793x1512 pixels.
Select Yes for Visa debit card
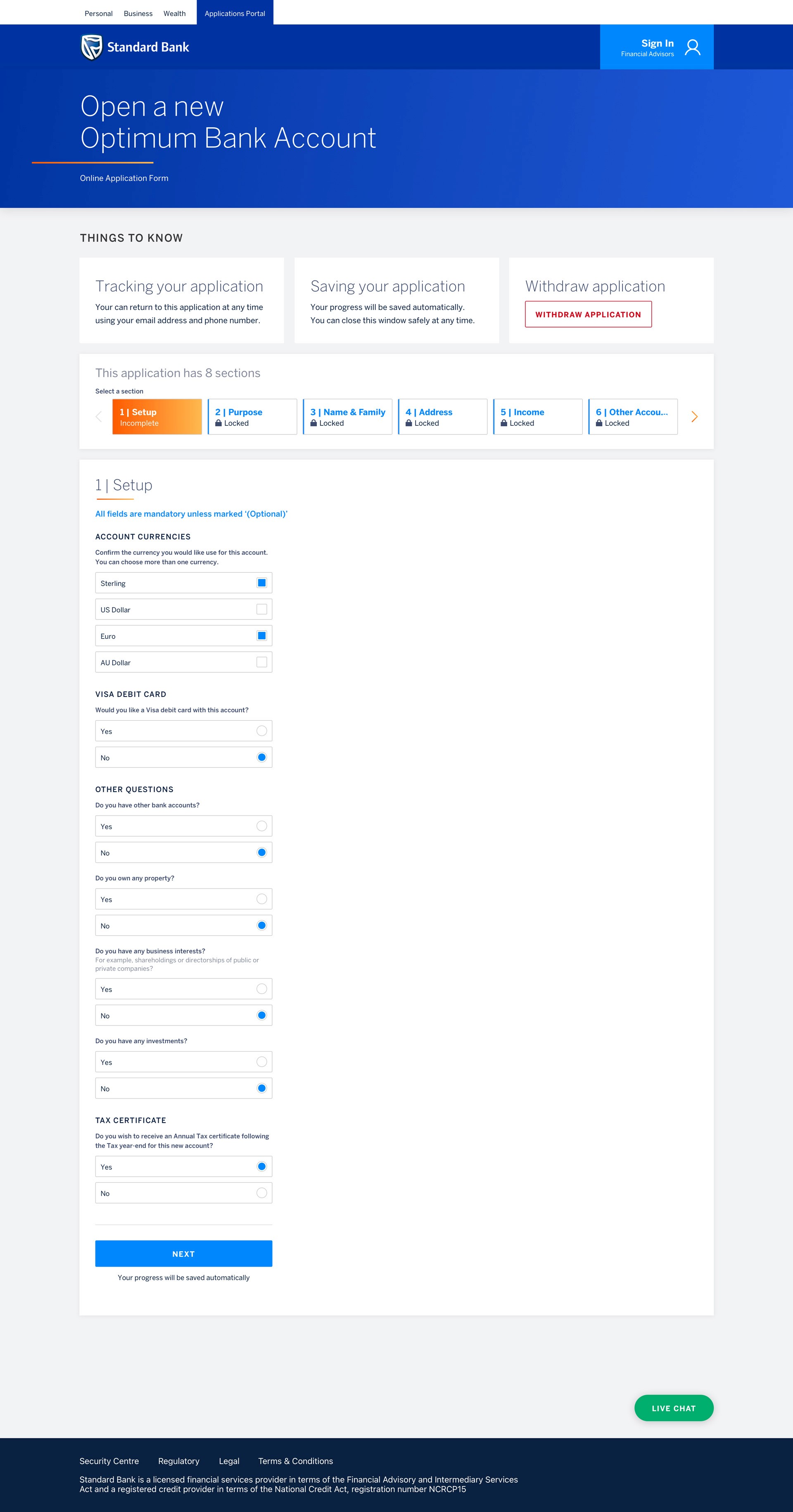click(262, 731)
